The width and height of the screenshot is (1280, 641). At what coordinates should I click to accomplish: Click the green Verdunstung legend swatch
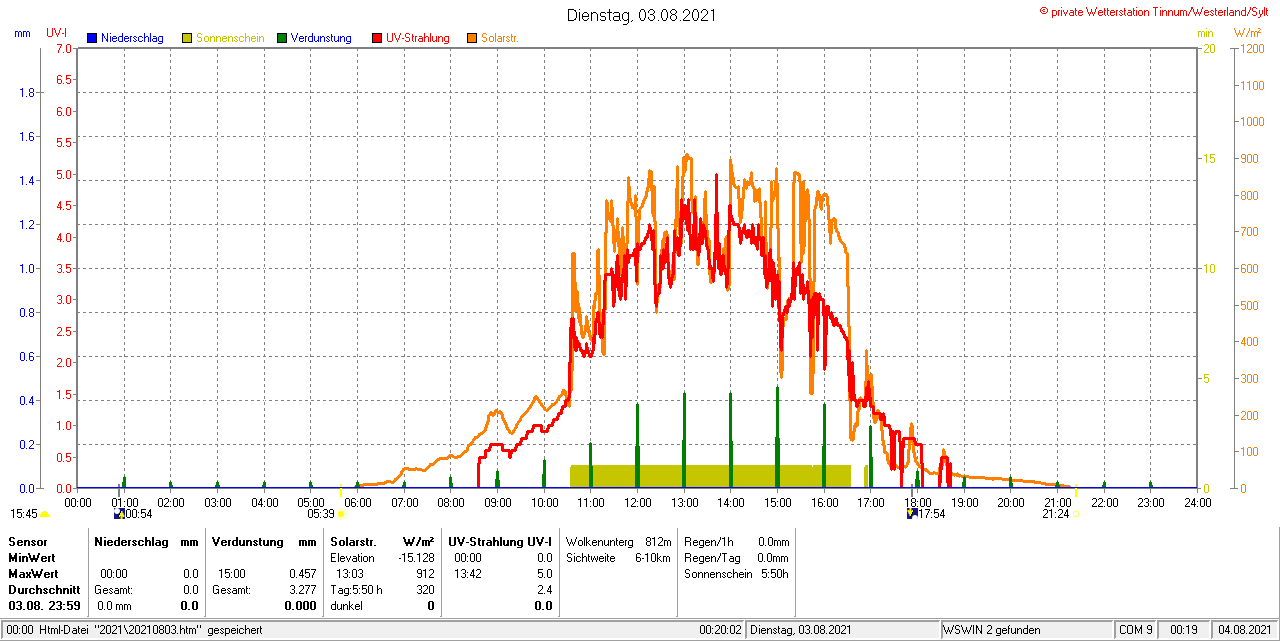coord(282,38)
